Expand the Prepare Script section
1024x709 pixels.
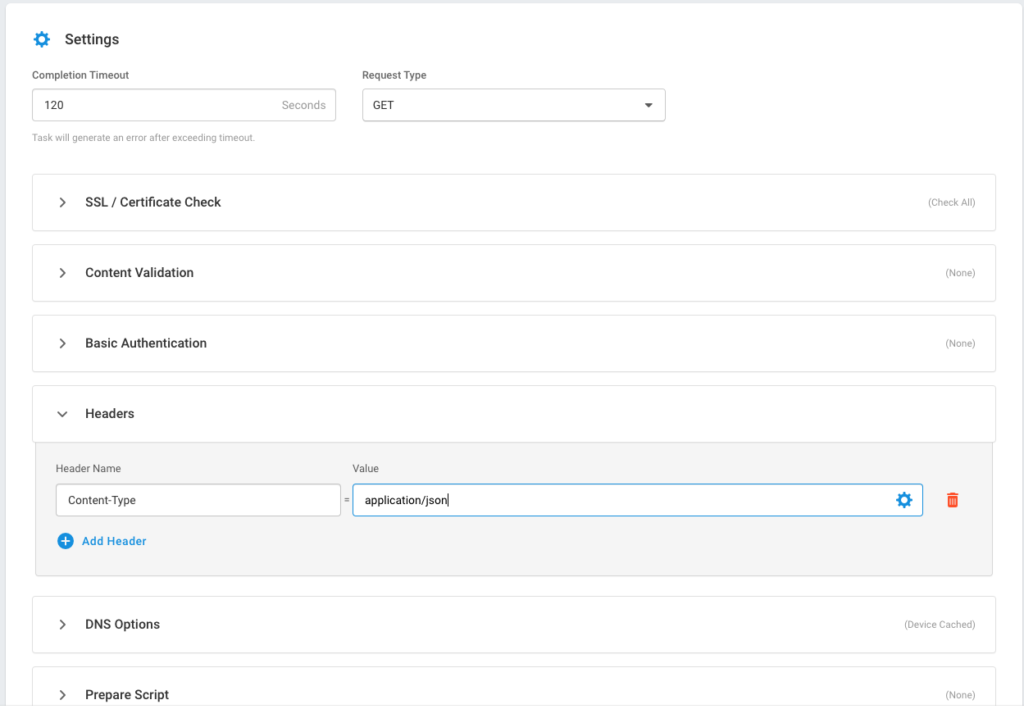click(x=63, y=695)
